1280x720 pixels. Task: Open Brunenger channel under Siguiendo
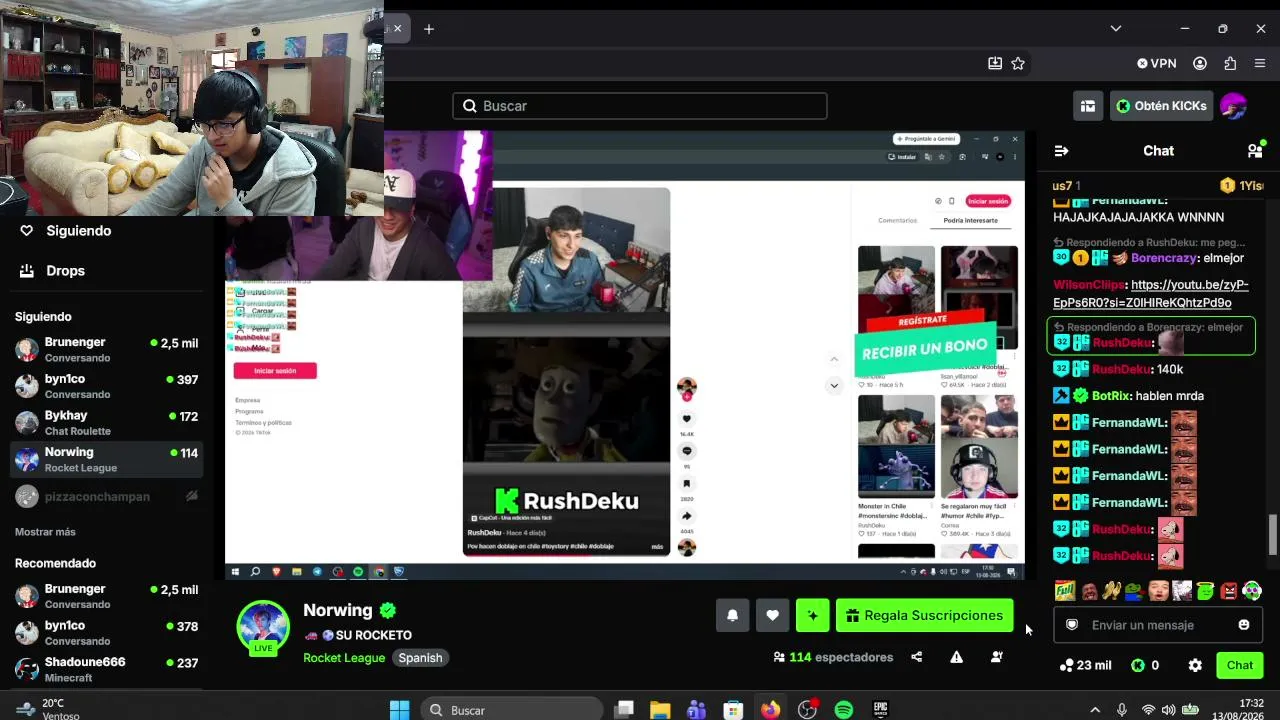pyautogui.click(x=106, y=349)
